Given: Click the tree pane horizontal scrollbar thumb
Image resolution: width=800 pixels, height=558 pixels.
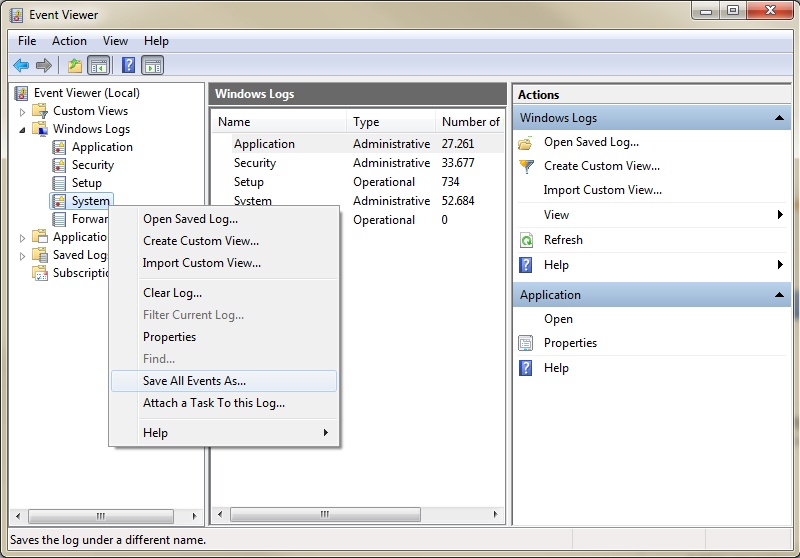Looking at the screenshot, I should 101,516.
